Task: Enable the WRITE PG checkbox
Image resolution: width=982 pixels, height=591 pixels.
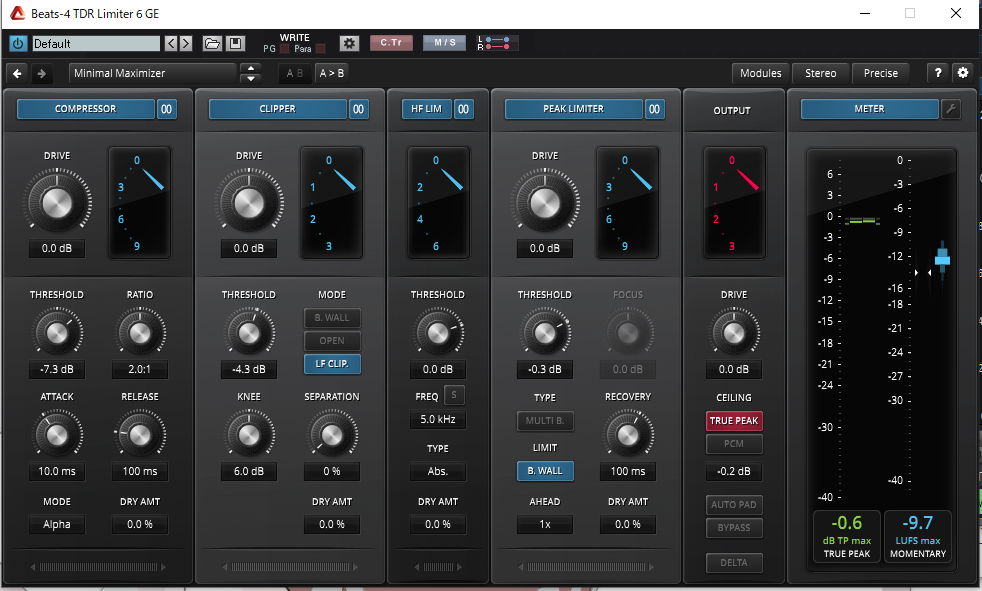Action: [284, 49]
